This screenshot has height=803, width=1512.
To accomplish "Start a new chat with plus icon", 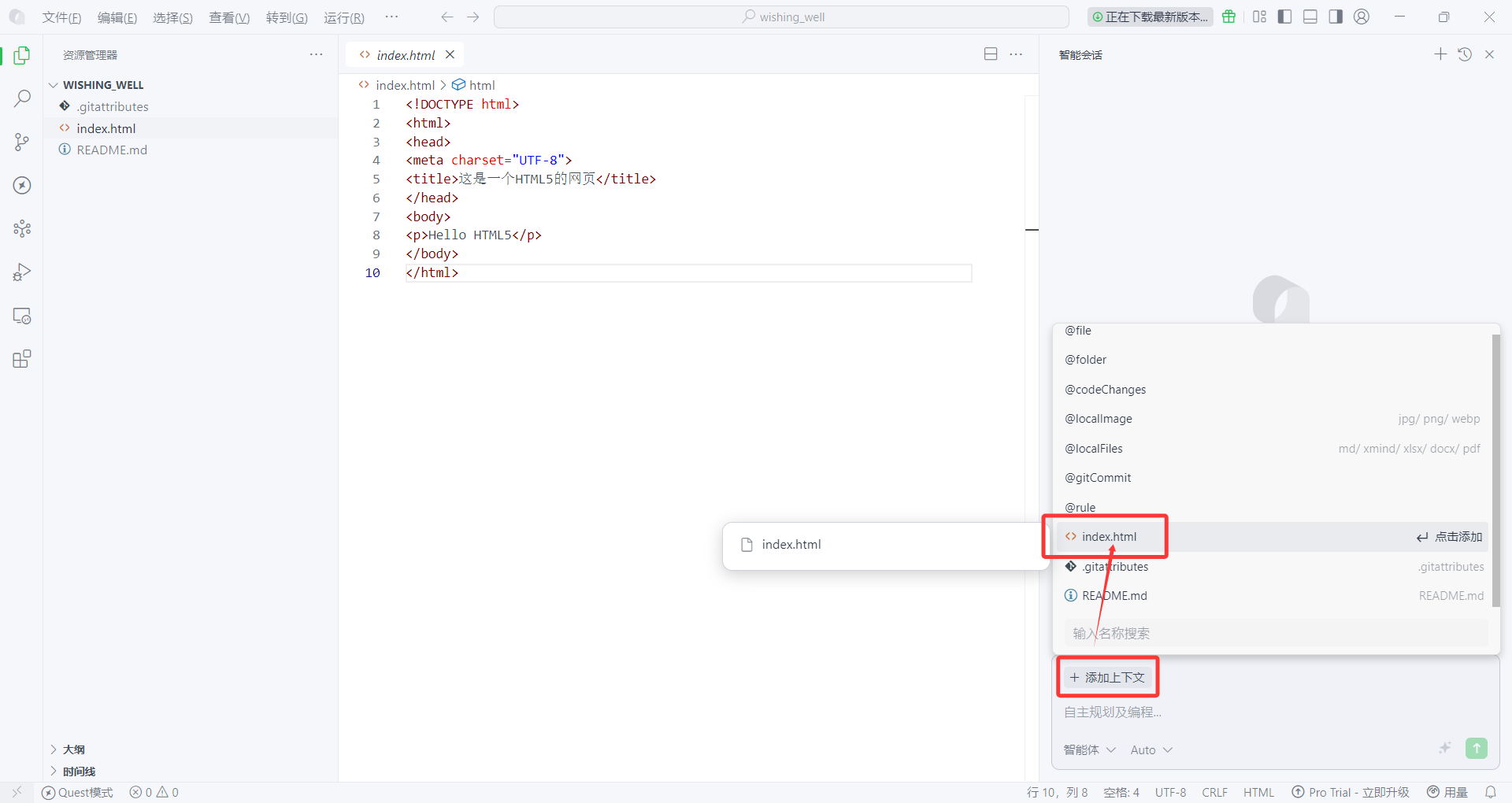I will pos(1440,54).
